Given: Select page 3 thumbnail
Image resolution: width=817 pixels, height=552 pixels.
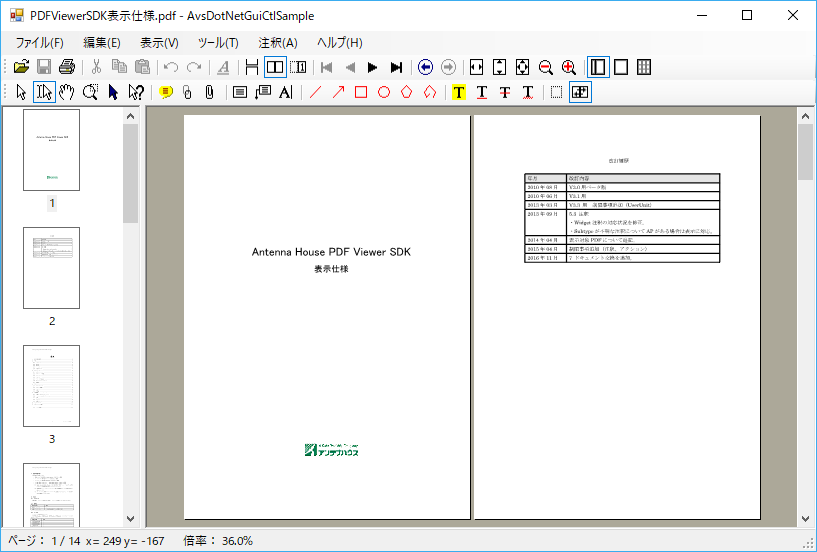Looking at the screenshot, I should (x=52, y=386).
